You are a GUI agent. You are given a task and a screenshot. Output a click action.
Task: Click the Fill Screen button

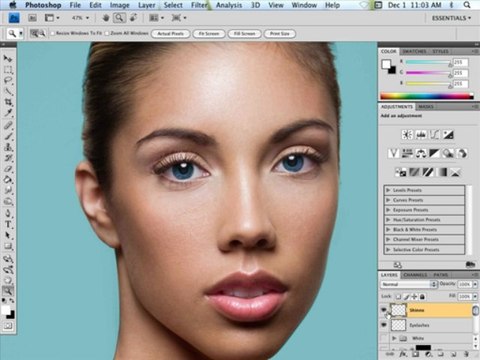coord(244,34)
